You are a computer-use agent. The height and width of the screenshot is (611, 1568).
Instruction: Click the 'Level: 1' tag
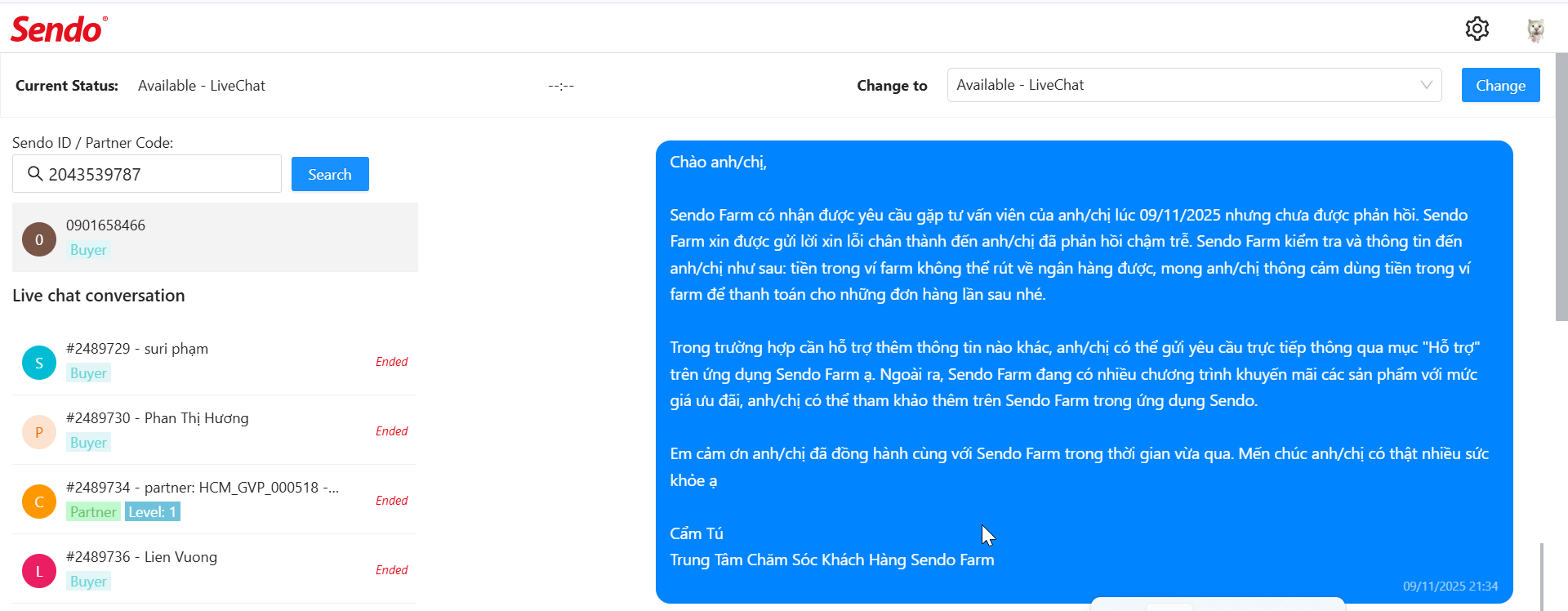pyautogui.click(x=153, y=512)
